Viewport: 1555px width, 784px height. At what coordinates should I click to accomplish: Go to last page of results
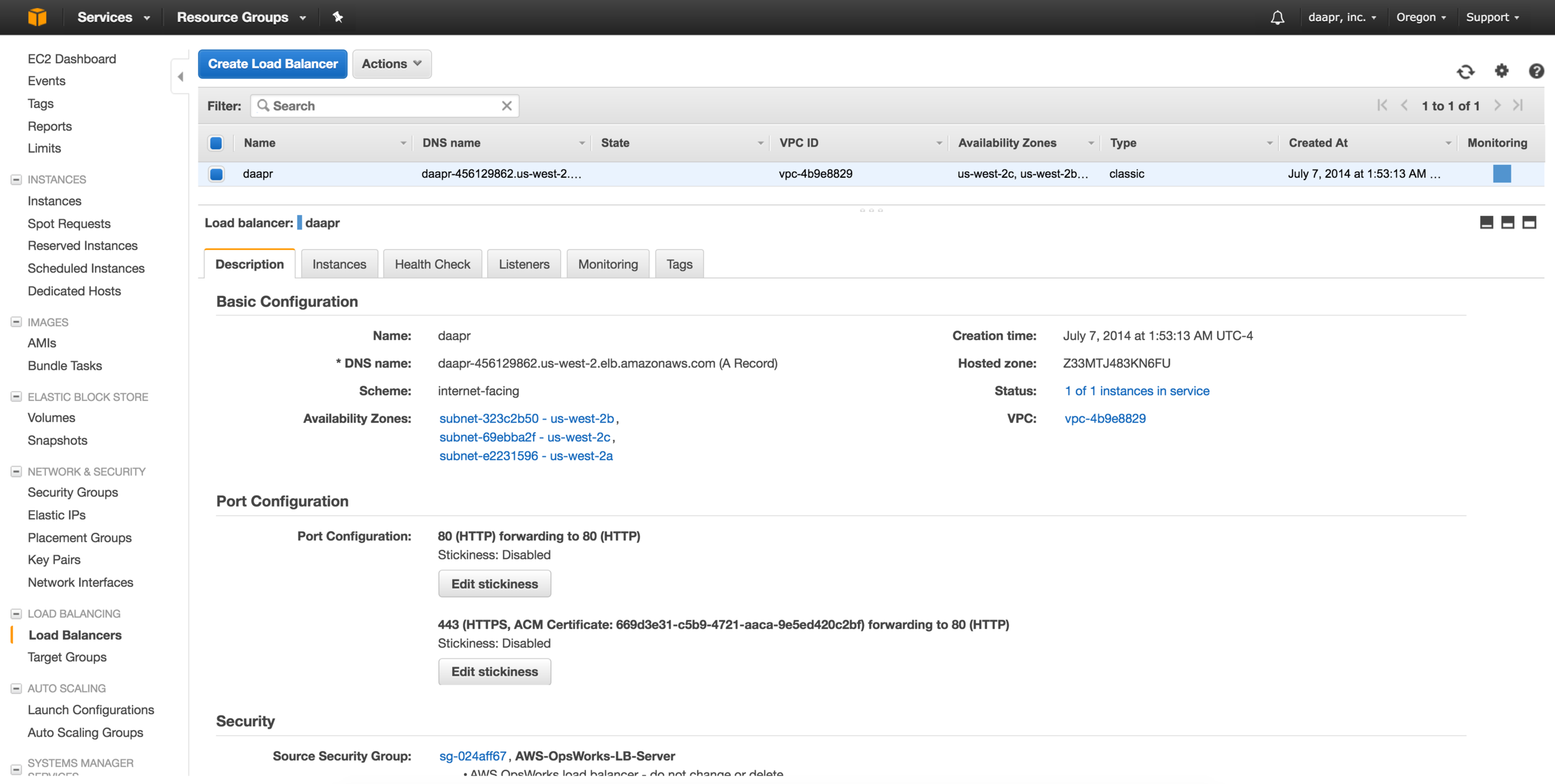[x=1518, y=105]
